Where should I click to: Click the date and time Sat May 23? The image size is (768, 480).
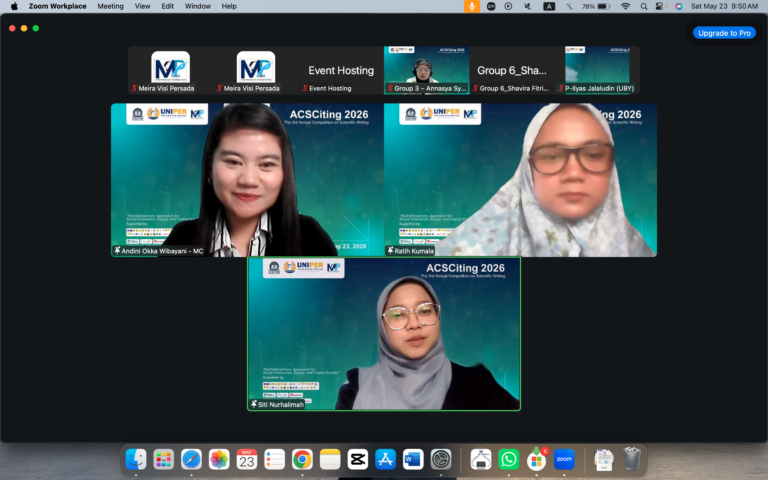724,6
